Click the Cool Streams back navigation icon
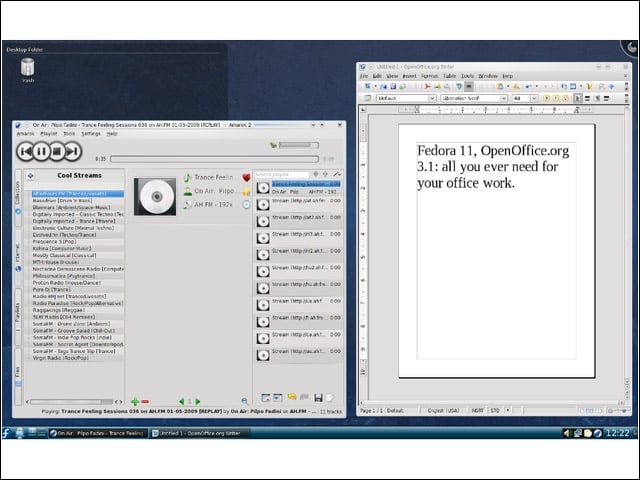640x480 pixels. click(30, 176)
